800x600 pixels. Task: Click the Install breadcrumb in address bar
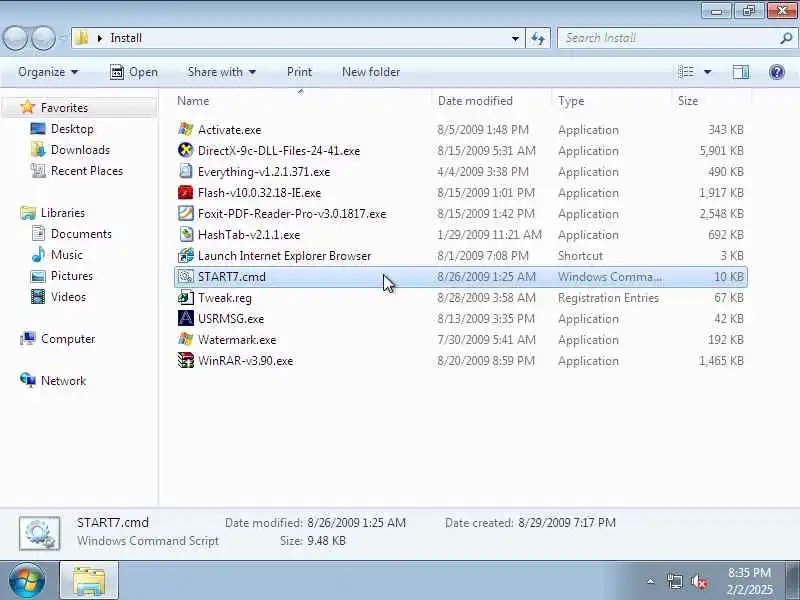(126, 38)
